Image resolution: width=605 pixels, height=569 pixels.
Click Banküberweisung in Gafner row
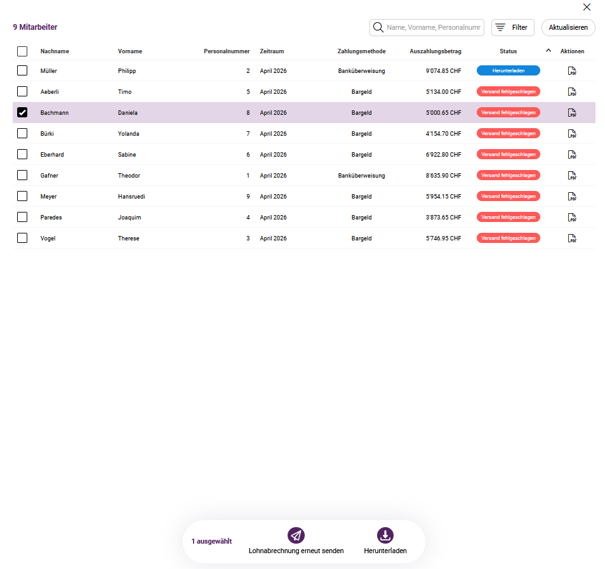coord(362,176)
